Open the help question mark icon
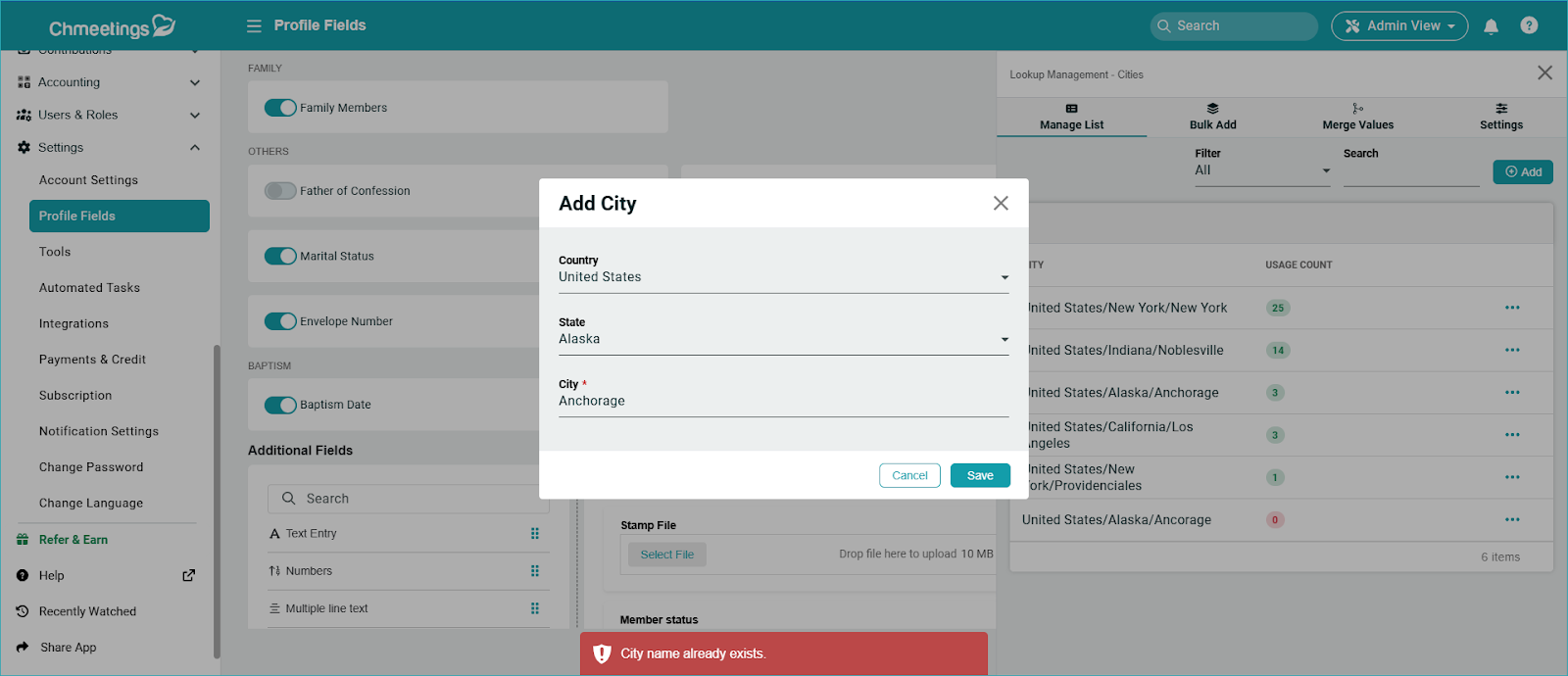This screenshot has width=1568, height=676. 1529,25
